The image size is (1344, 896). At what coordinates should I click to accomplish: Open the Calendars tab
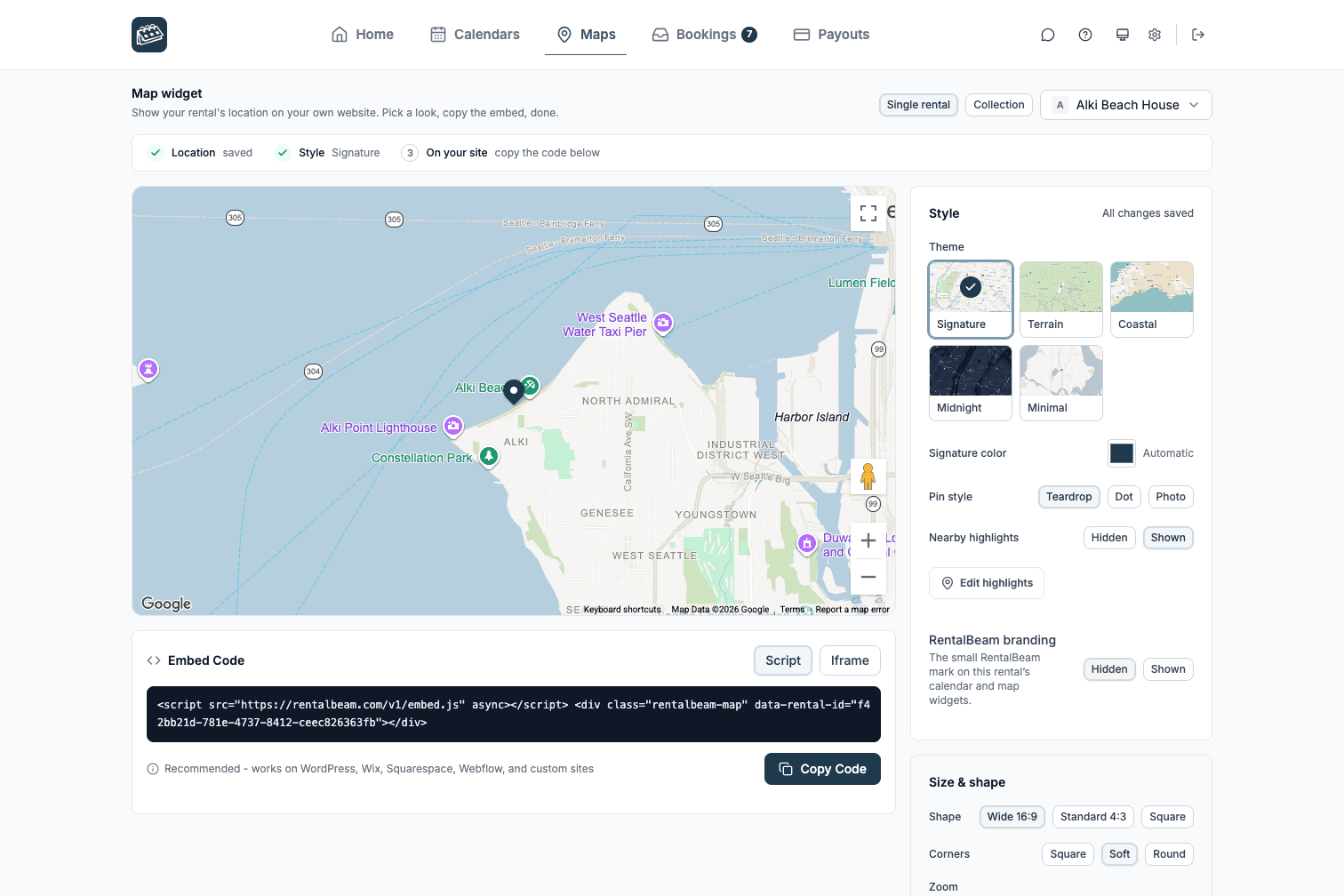(475, 35)
